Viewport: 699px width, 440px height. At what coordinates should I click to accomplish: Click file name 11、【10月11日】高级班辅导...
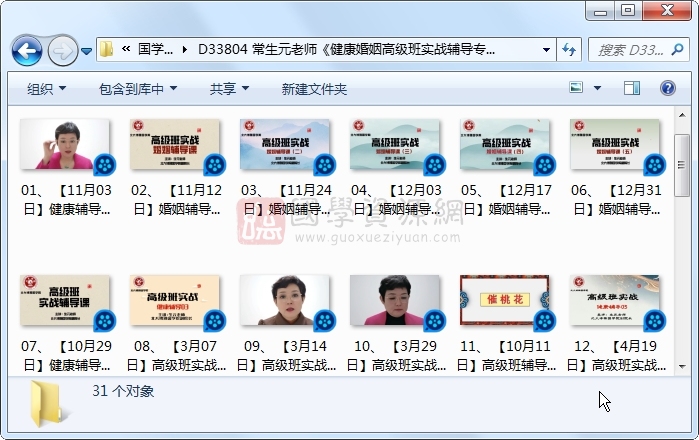click(506, 356)
